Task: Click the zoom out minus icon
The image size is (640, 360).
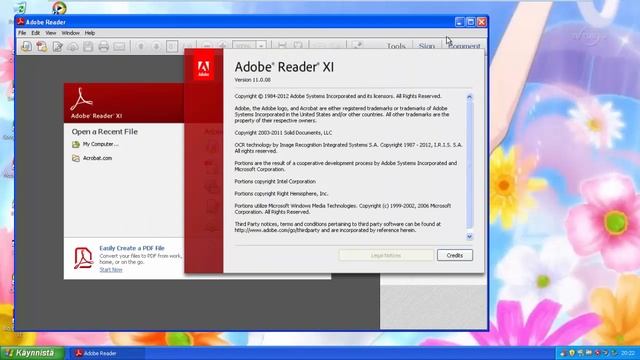Action: [207, 46]
